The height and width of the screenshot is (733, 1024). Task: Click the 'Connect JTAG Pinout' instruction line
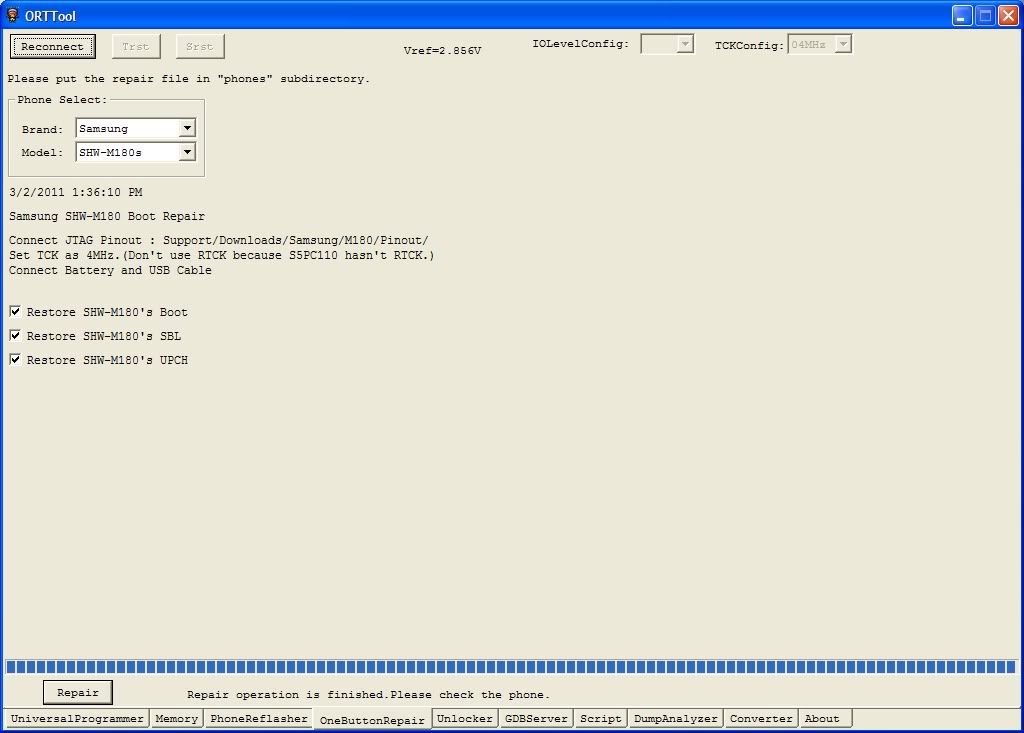coord(219,240)
